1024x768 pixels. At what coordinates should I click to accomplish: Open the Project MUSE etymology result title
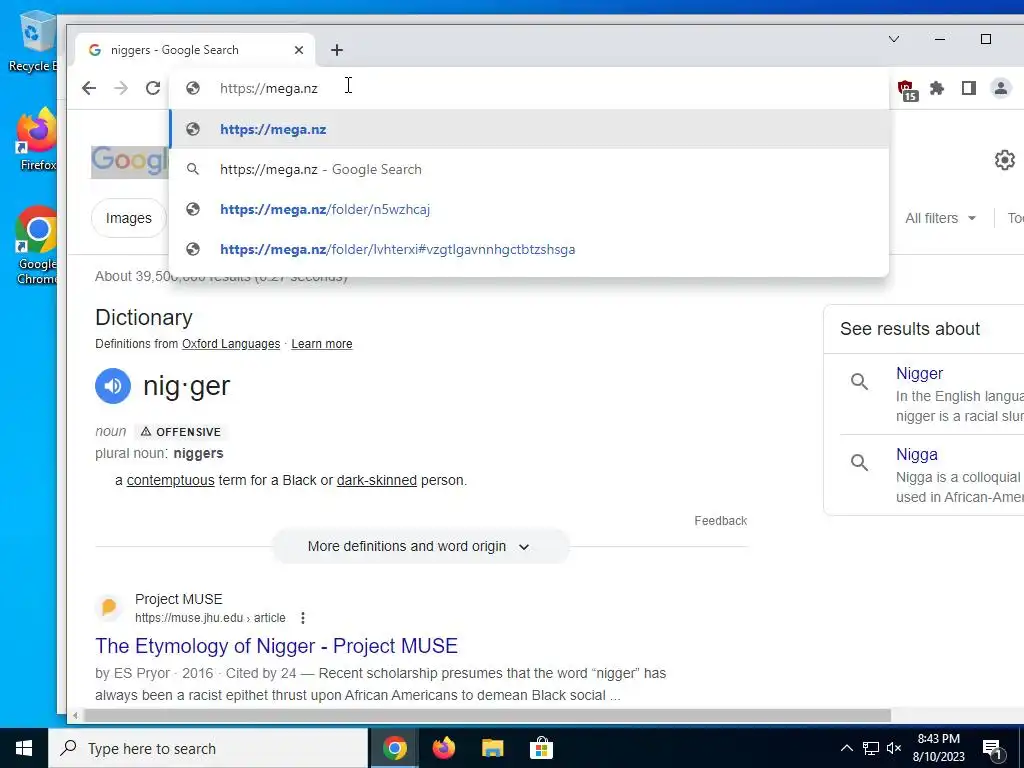(x=276, y=646)
